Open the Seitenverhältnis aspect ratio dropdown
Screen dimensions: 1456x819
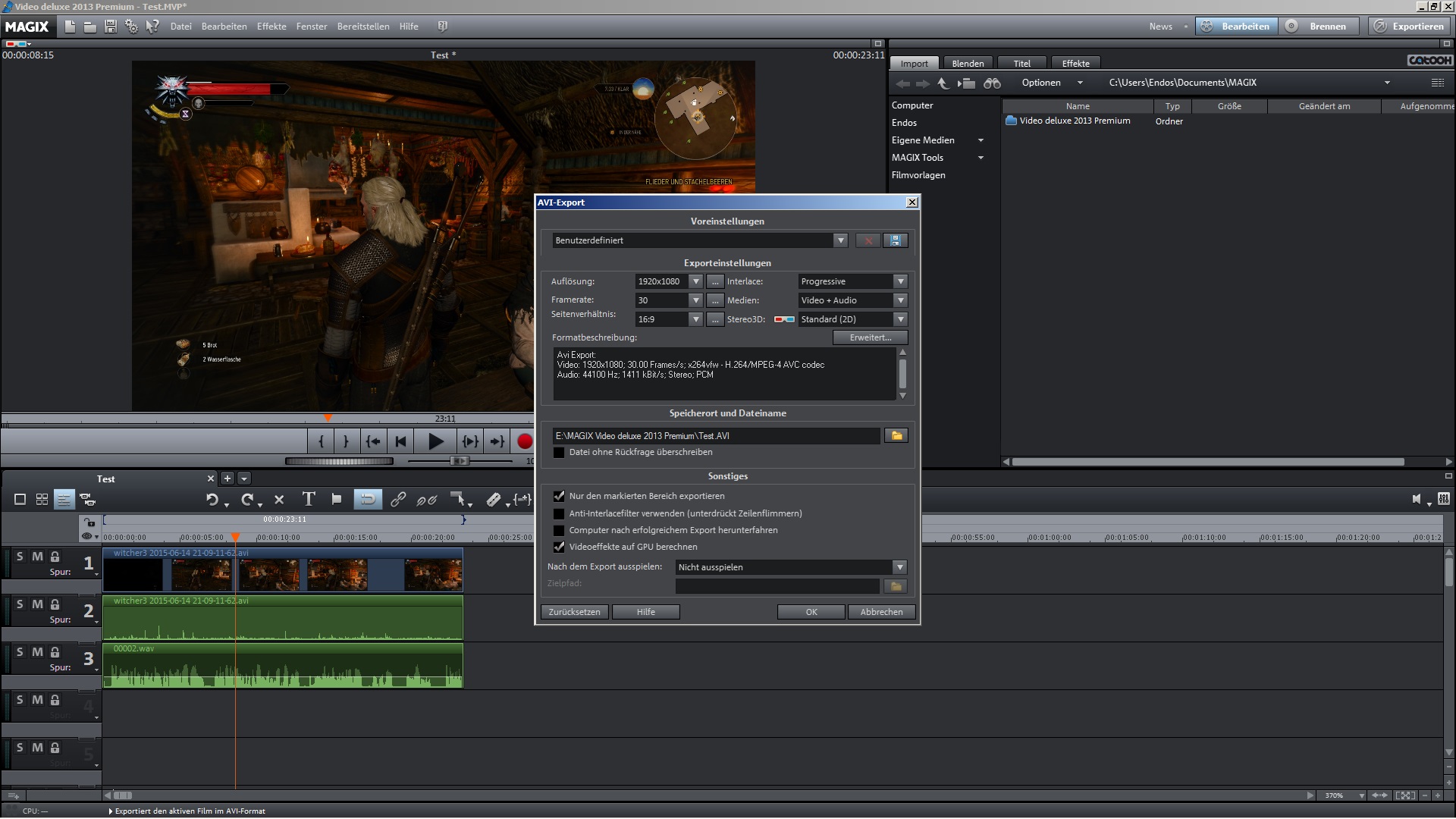click(695, 319)
